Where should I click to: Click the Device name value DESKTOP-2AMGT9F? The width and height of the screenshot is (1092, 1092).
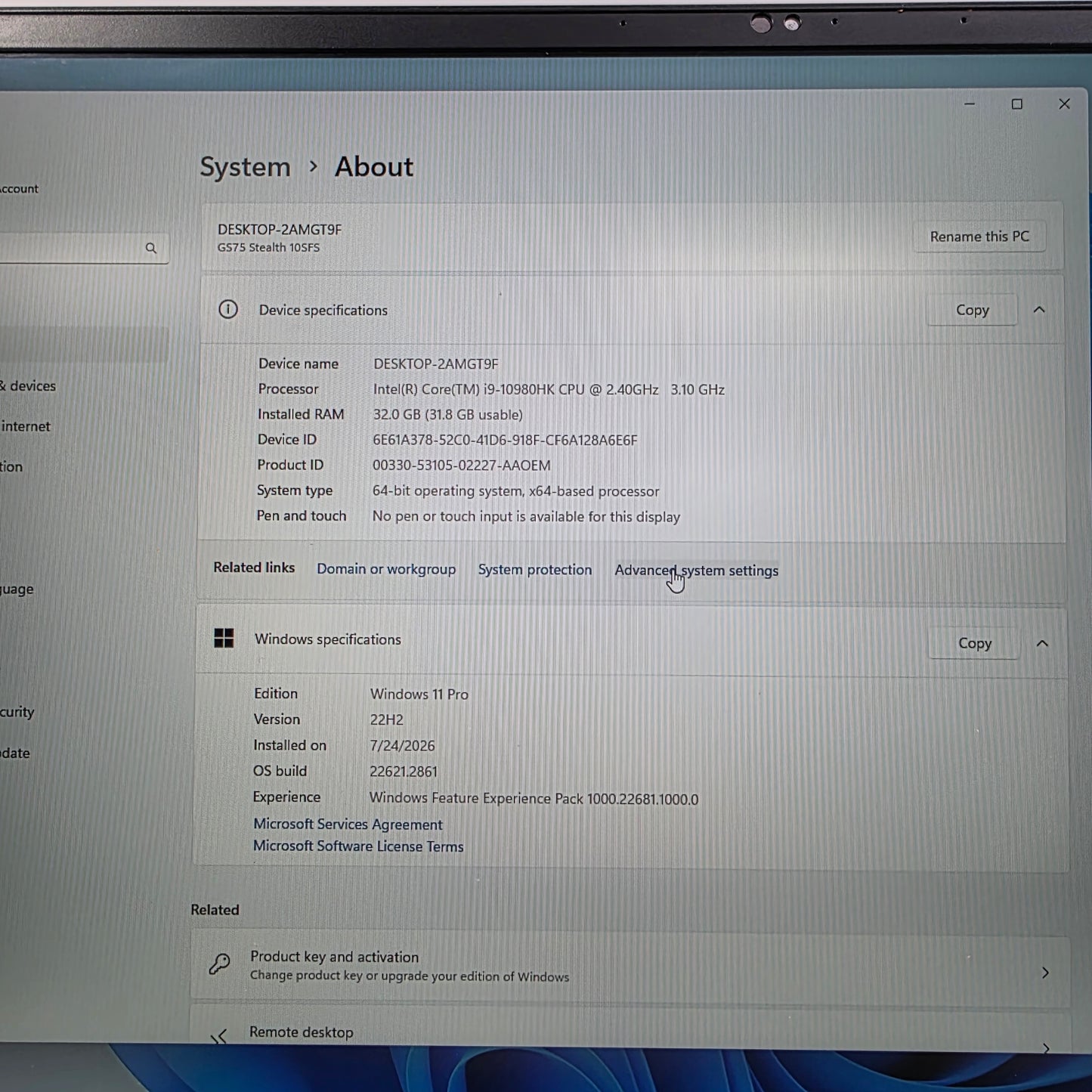click(436, 364)
